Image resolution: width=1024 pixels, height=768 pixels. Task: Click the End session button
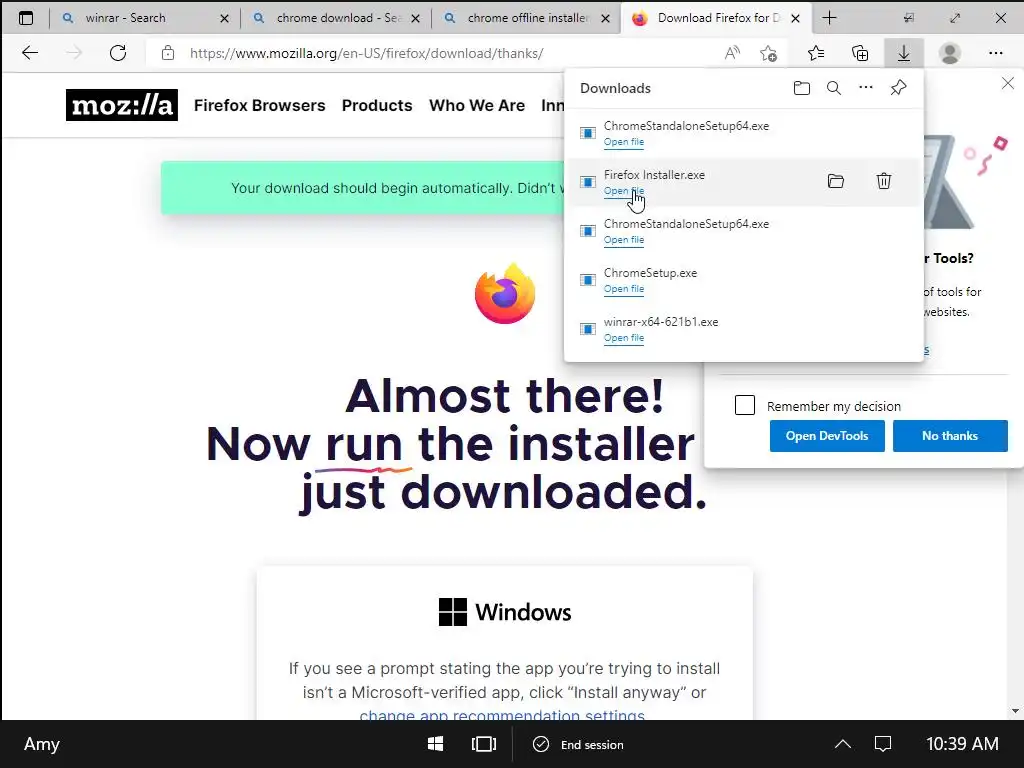[x=579, y=744]
